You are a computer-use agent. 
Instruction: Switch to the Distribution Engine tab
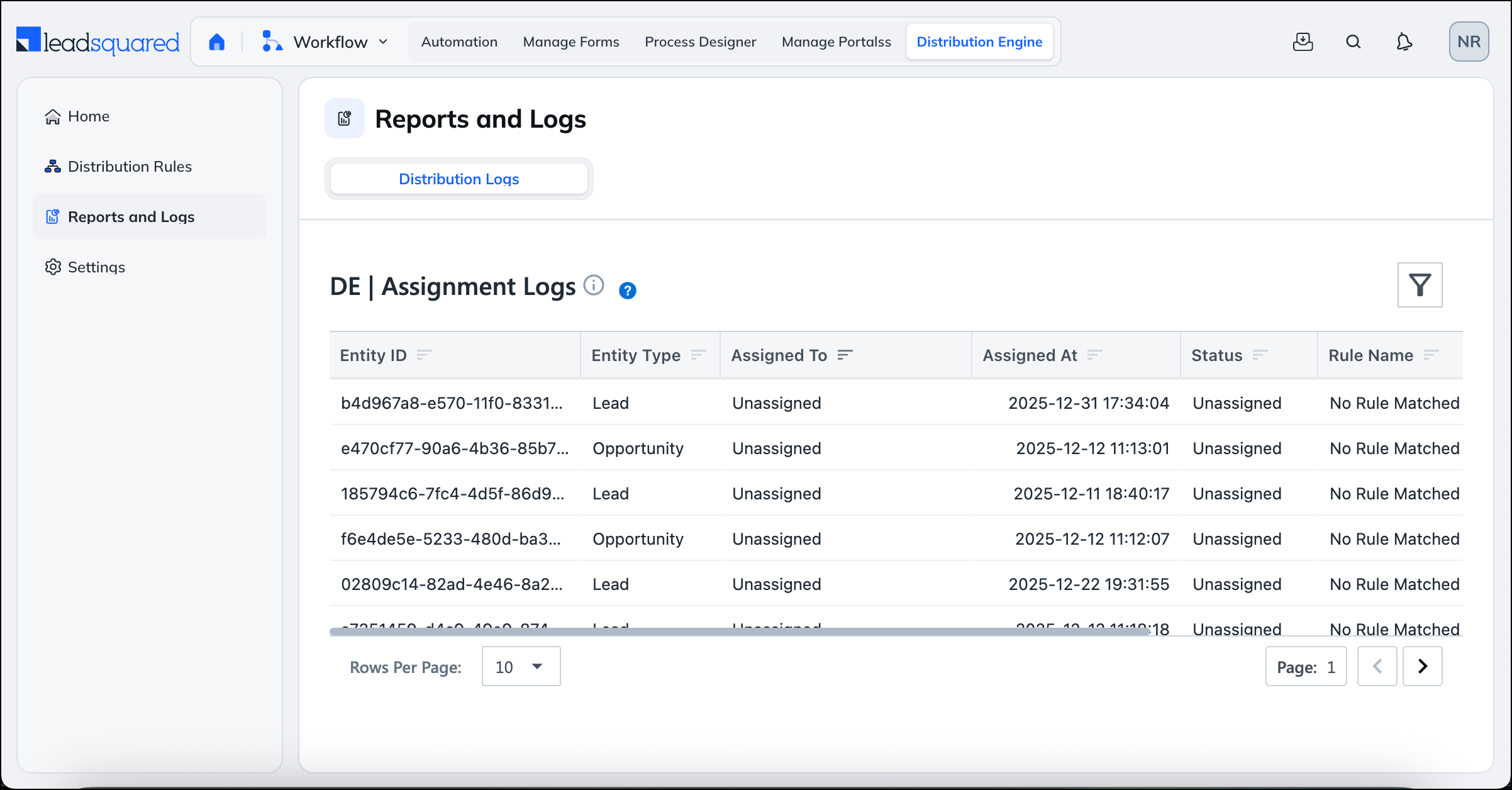[979, 42]
